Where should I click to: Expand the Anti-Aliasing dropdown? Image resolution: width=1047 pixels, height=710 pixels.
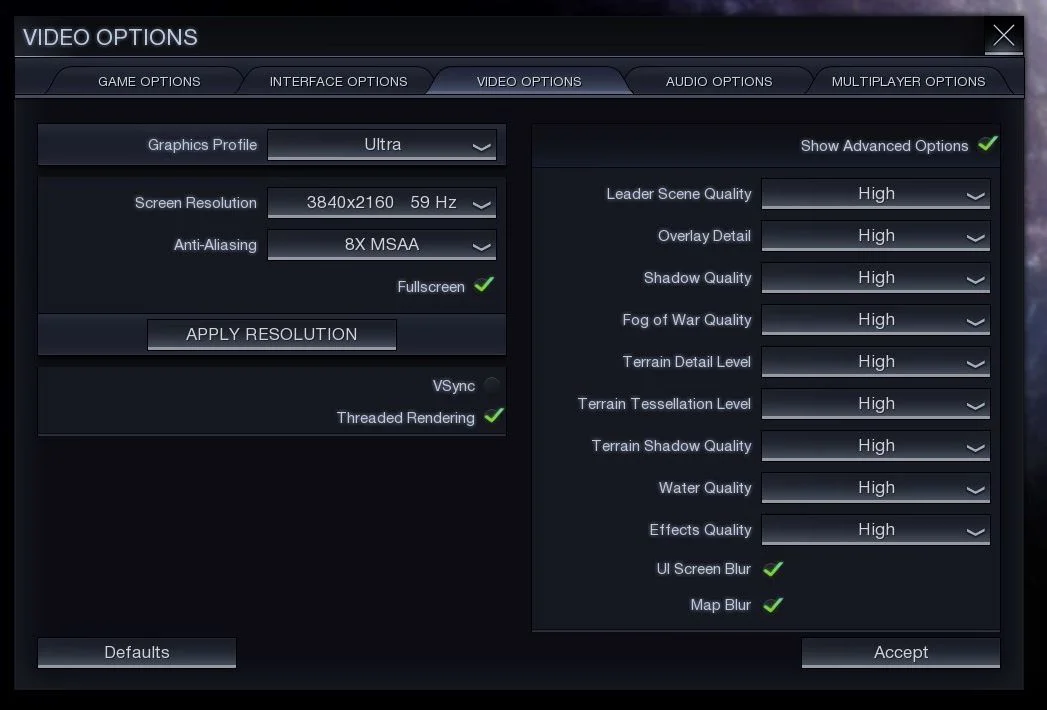tap(382, 244)
